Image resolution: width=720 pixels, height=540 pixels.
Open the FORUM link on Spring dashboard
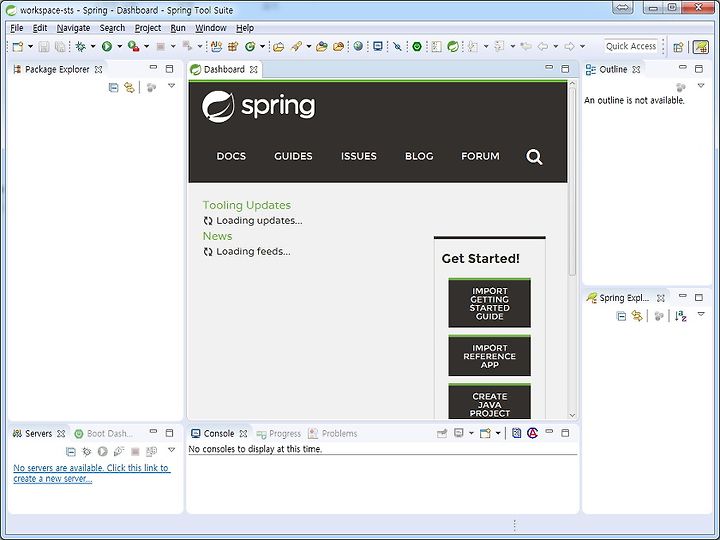point(480,156)
